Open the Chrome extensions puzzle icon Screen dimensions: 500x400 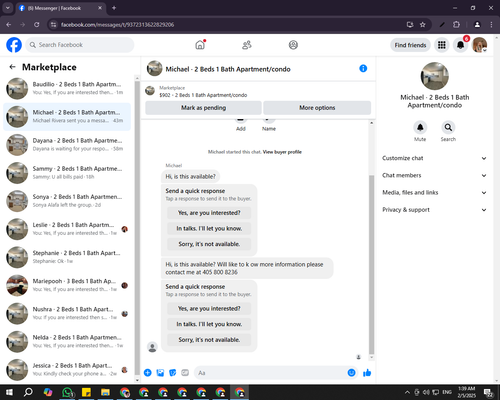click(456, 25)
